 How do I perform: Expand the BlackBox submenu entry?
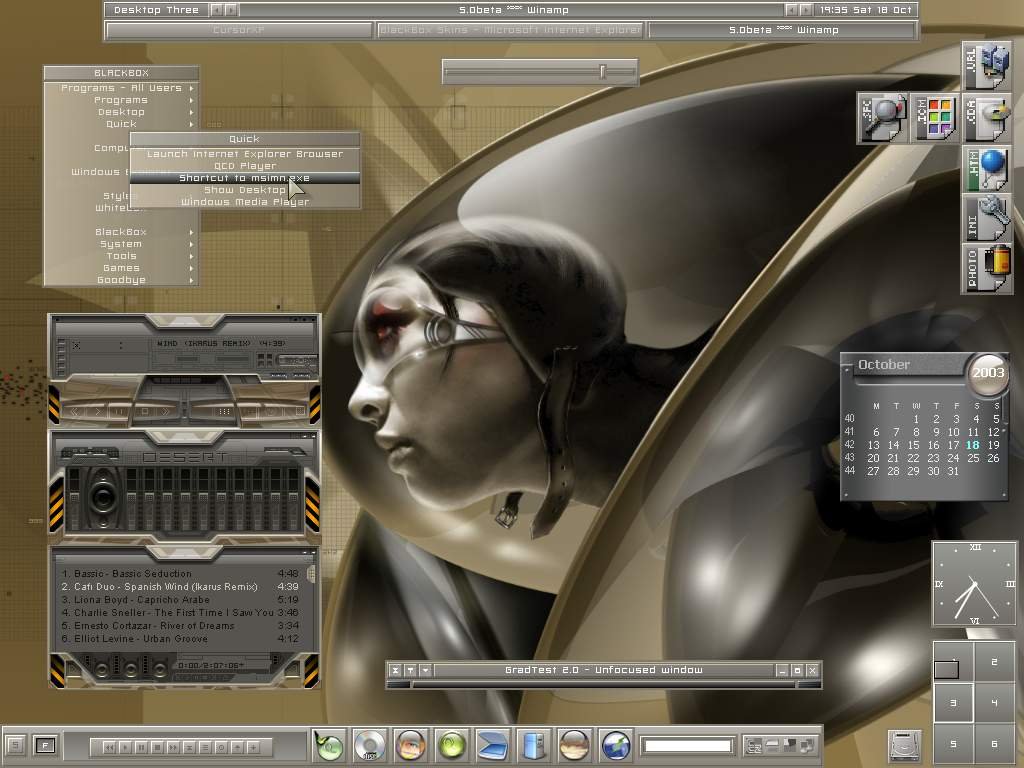(121, 232)
